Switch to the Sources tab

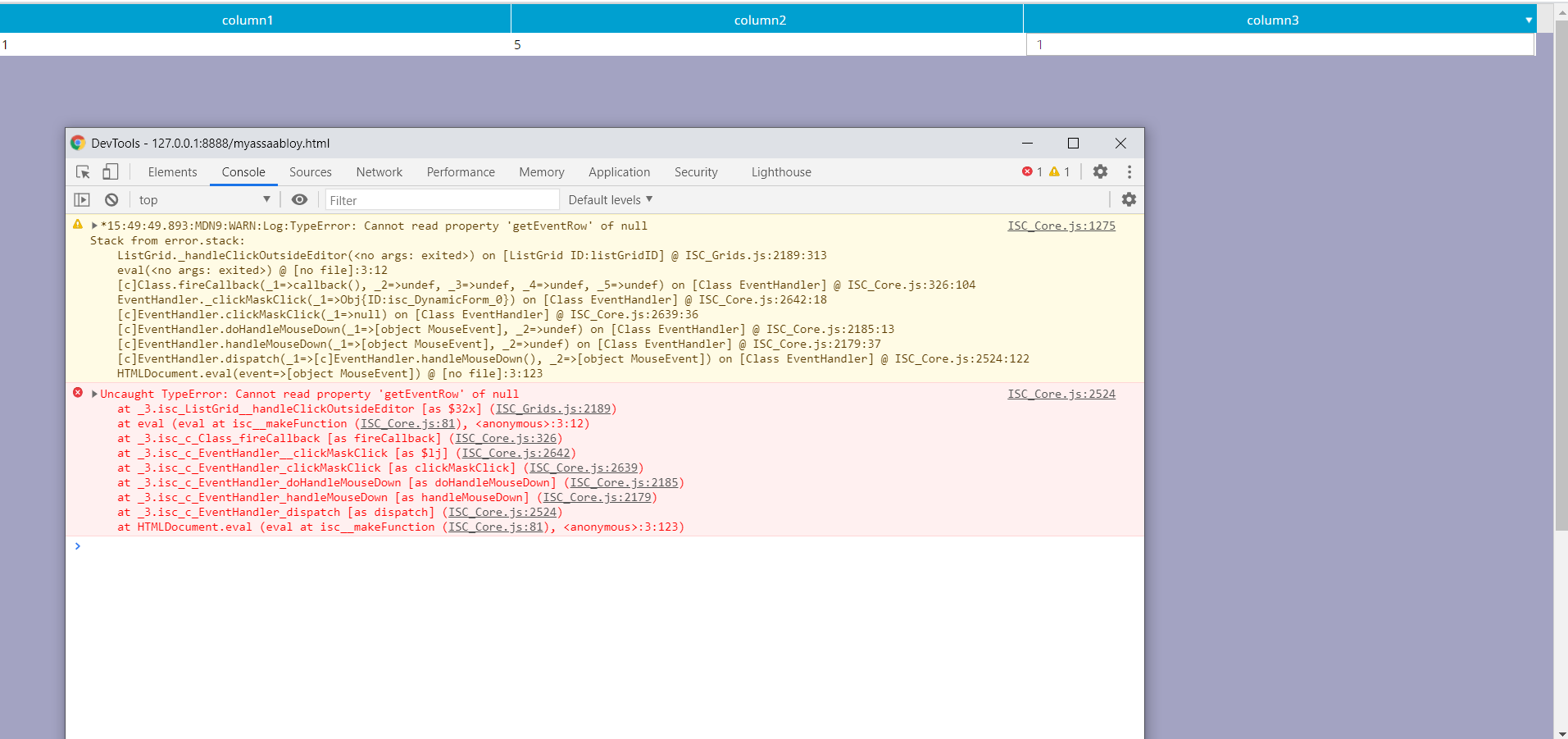point(310,172)
